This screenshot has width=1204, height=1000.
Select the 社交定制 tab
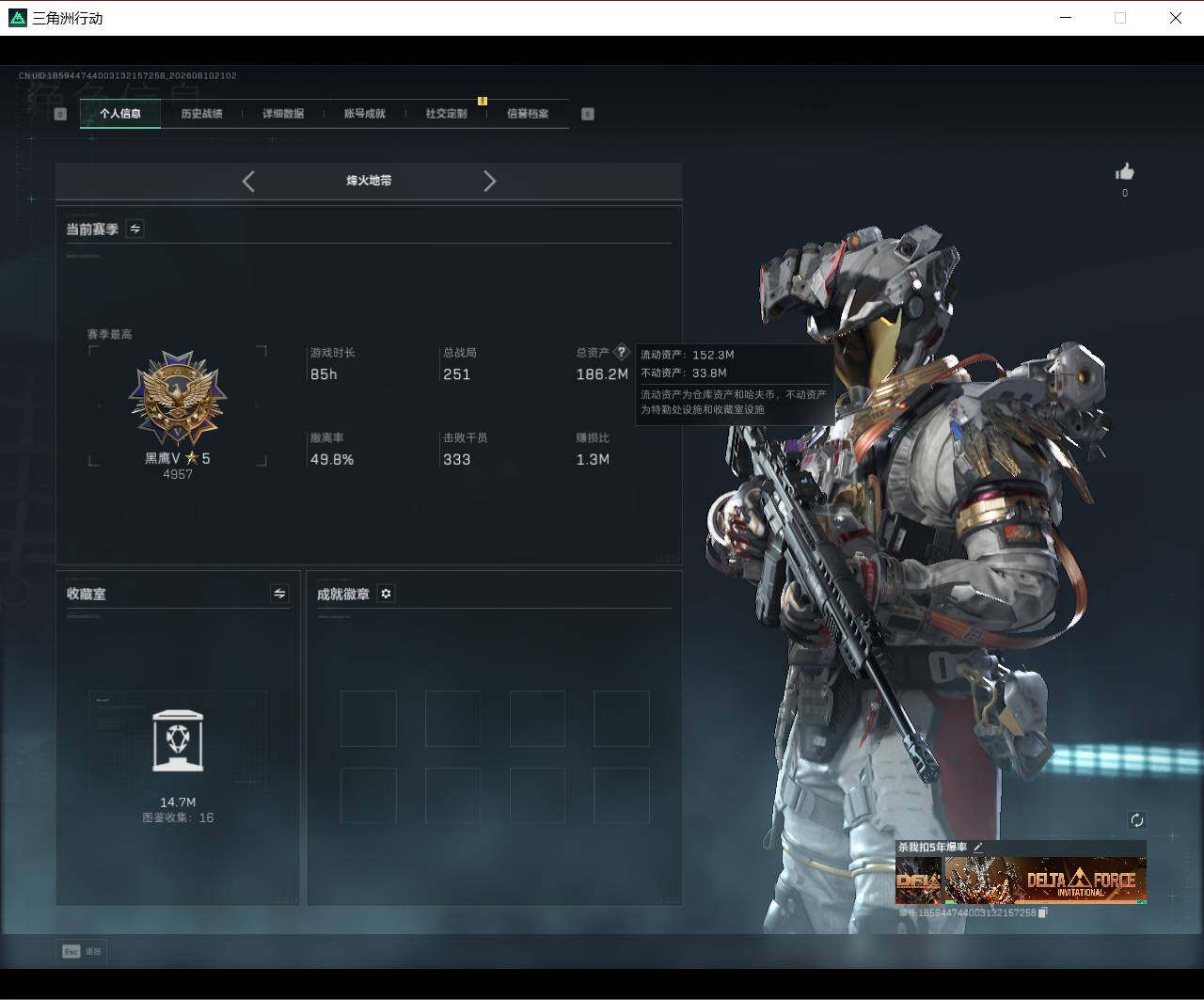pyautogui.click(x=446, y=114)
